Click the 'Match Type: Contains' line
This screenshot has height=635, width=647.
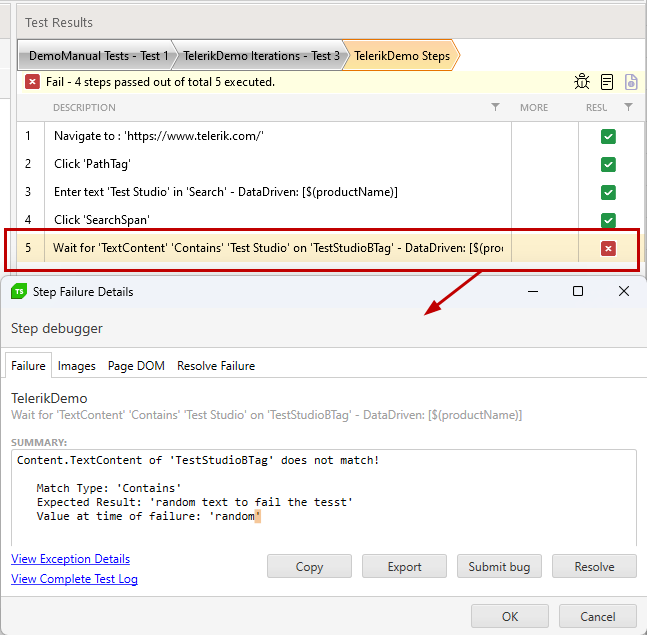pos(109,488)
